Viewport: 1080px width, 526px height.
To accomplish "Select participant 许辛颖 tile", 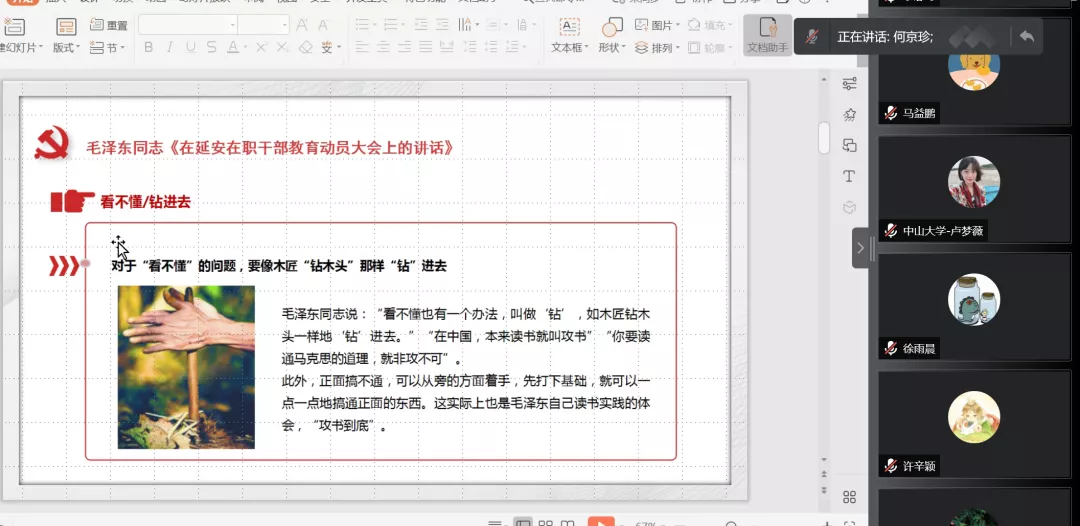I will [x=974, y=424].
